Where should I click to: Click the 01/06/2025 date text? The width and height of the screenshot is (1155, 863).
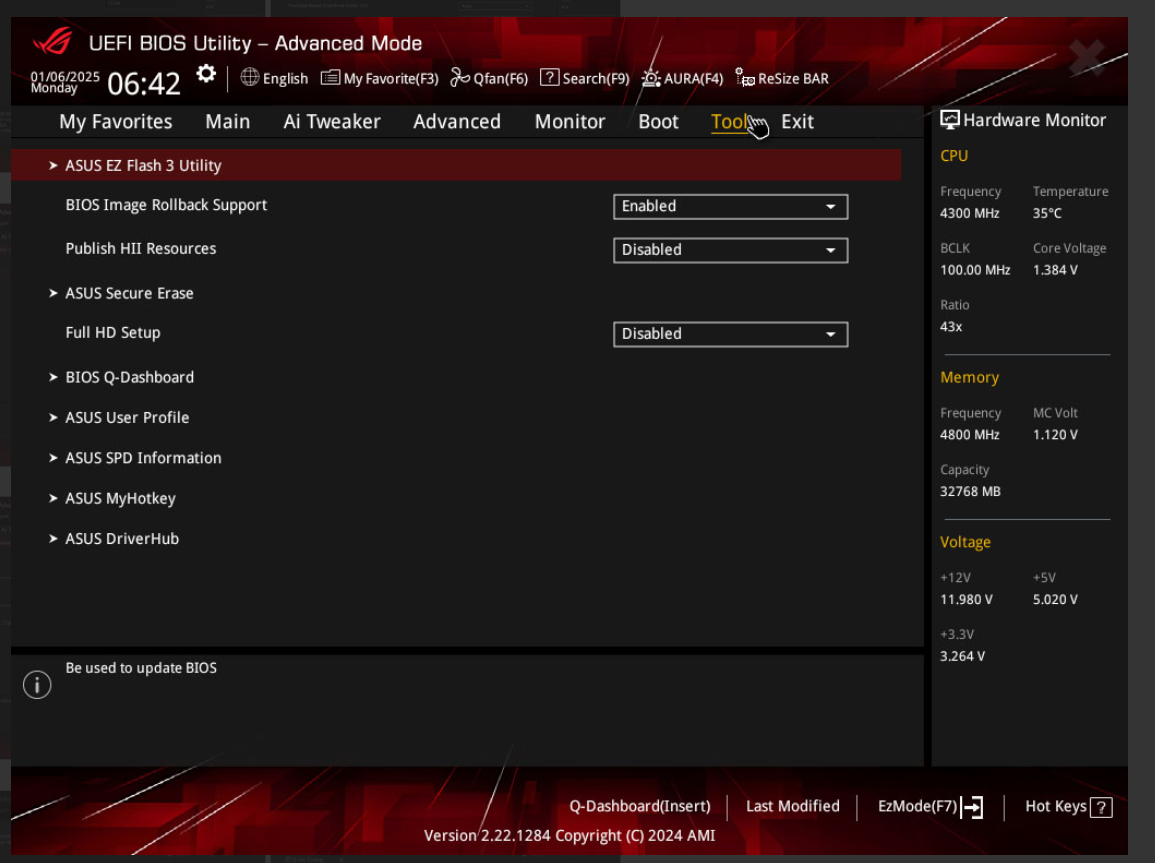(65, 77)
